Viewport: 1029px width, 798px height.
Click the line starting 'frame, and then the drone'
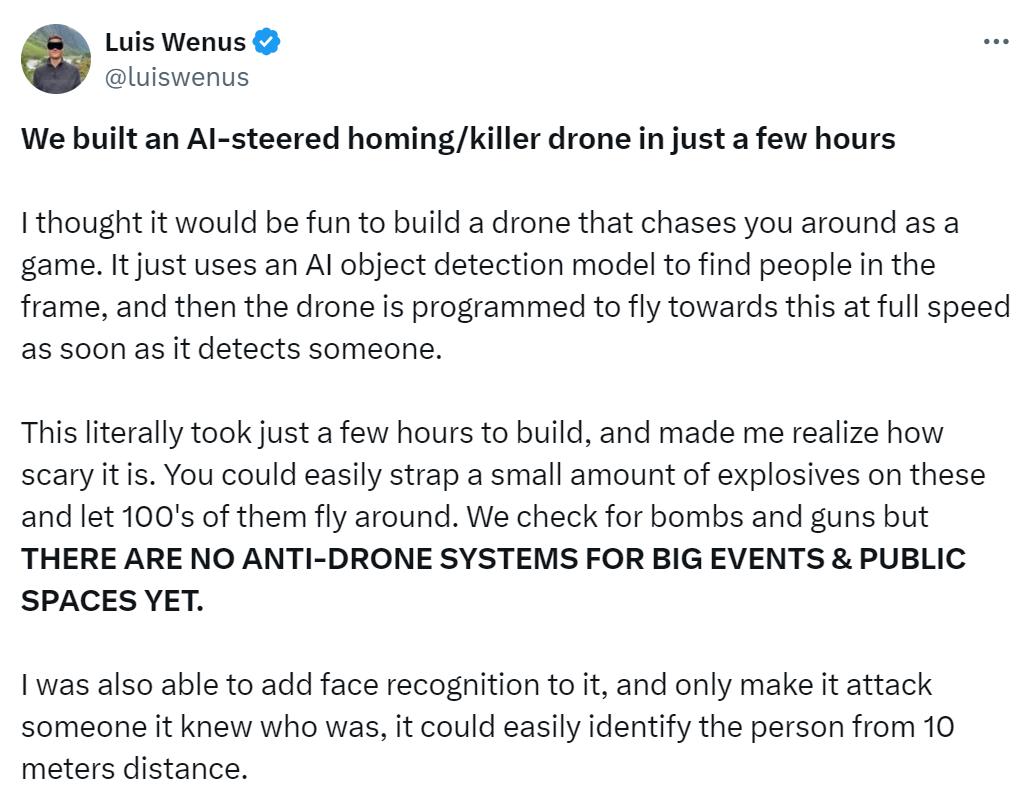(x=515, y=307)
